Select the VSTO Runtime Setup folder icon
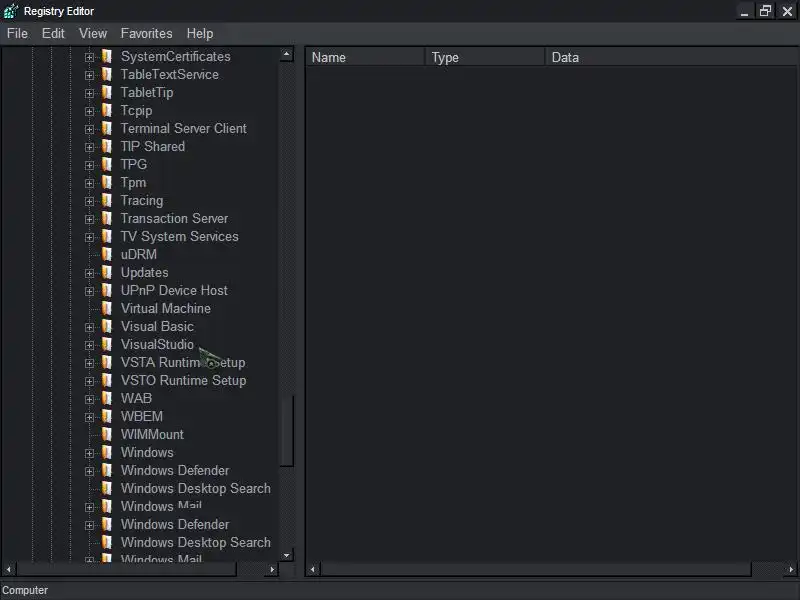Screen dimensions: 800x600 (x=107, y=381)
